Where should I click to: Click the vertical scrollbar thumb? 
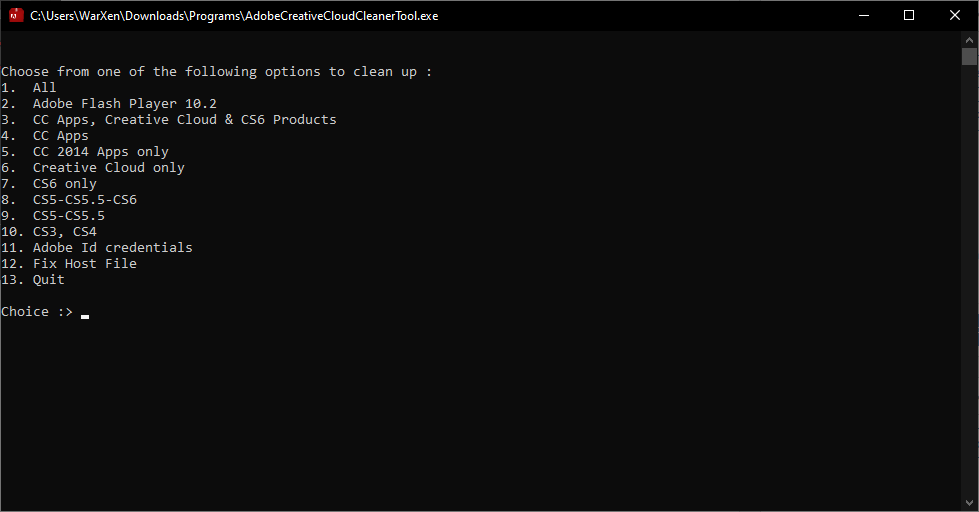[969, 56]
